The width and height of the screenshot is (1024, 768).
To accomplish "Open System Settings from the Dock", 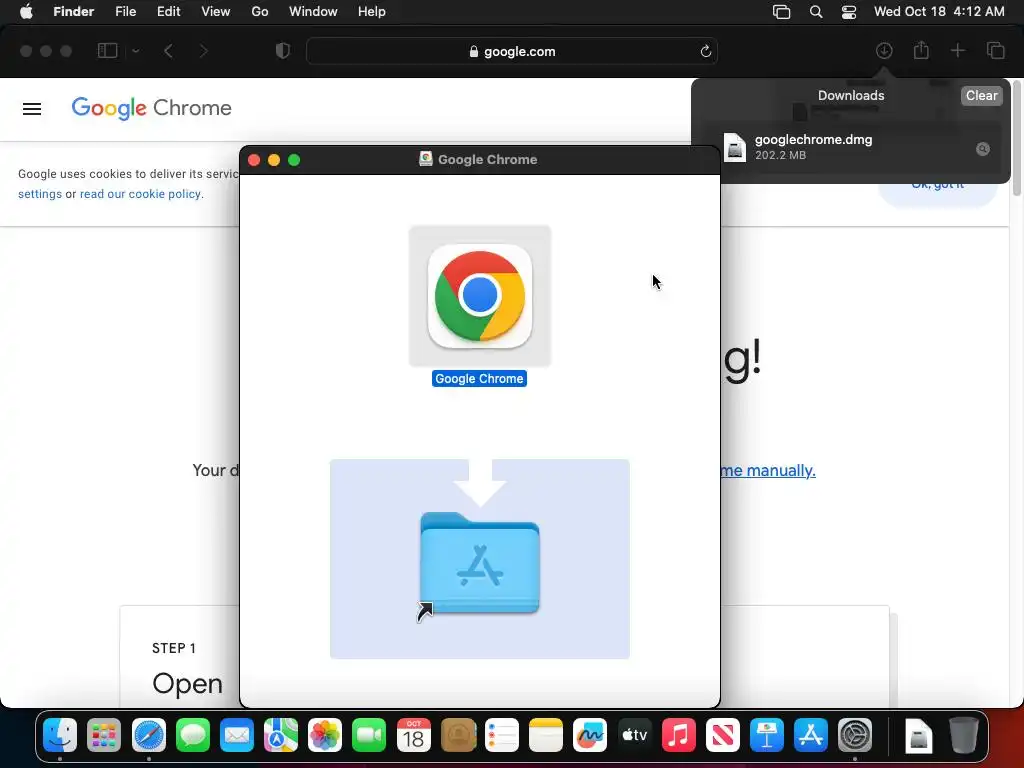I will click(855, 736).
